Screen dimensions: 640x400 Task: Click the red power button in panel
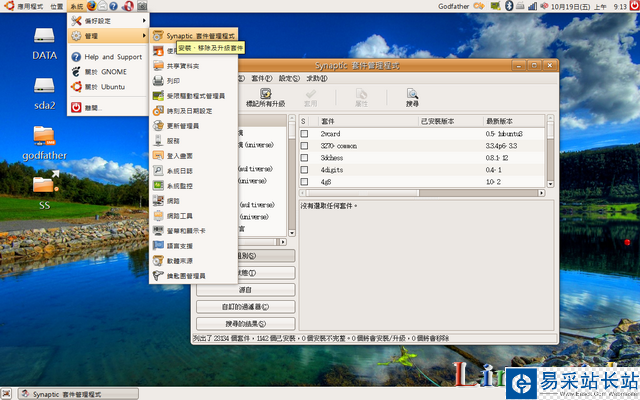(x=635, y=5)
